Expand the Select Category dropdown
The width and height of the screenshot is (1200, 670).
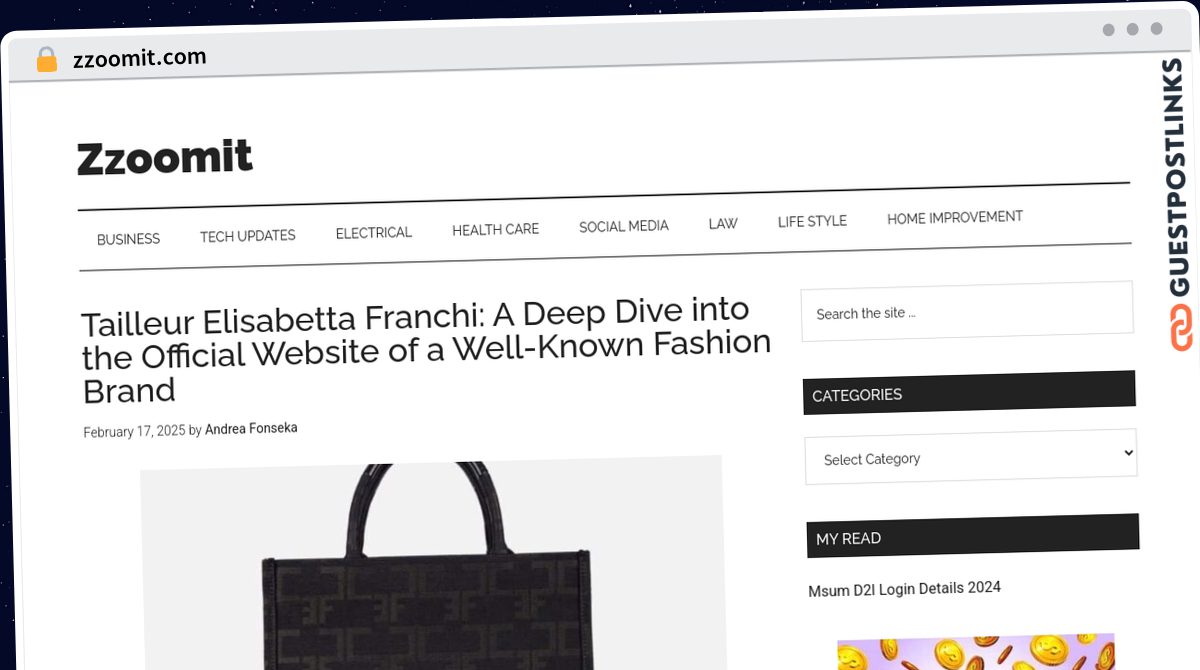(971, 457)
